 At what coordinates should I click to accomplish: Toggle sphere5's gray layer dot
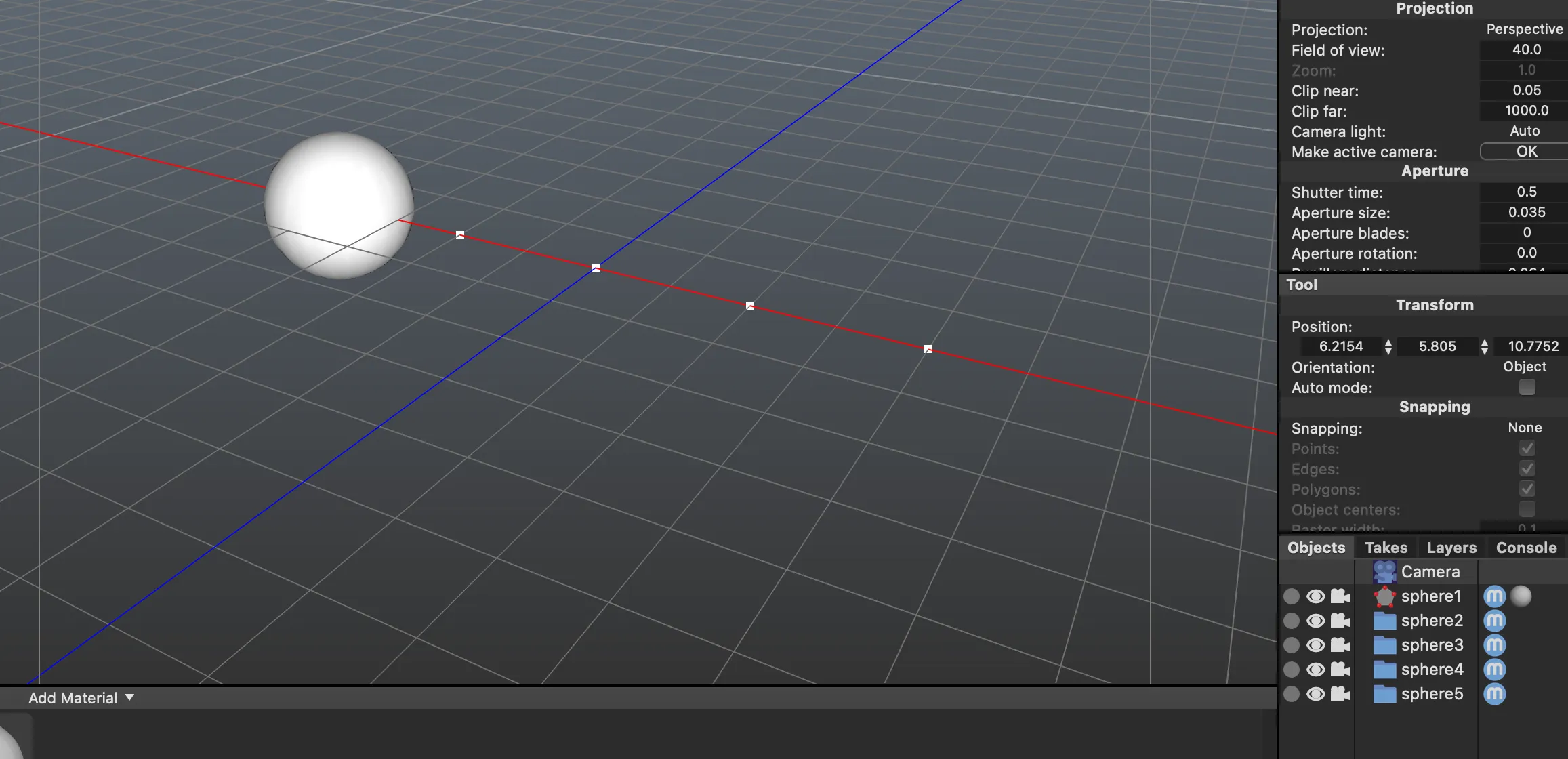(x=1292, y=694)
